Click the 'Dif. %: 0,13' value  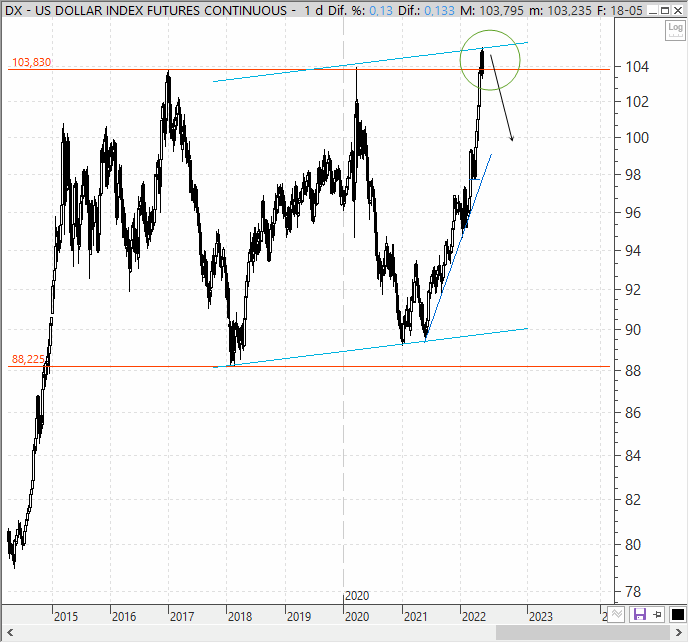(360, 10)
